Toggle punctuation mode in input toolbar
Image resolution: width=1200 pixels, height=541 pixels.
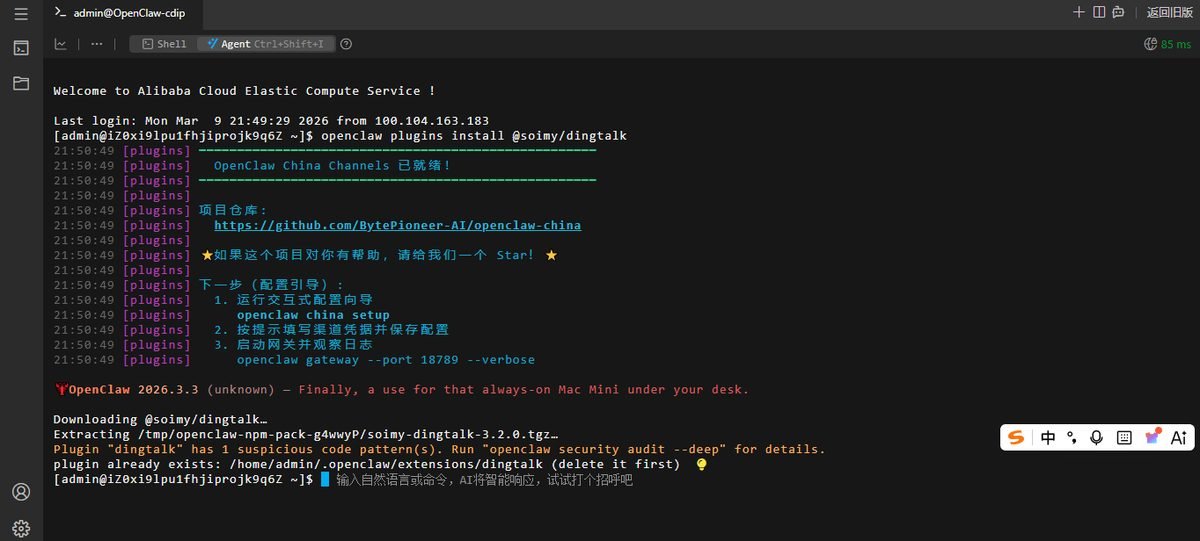(1072, 437)
